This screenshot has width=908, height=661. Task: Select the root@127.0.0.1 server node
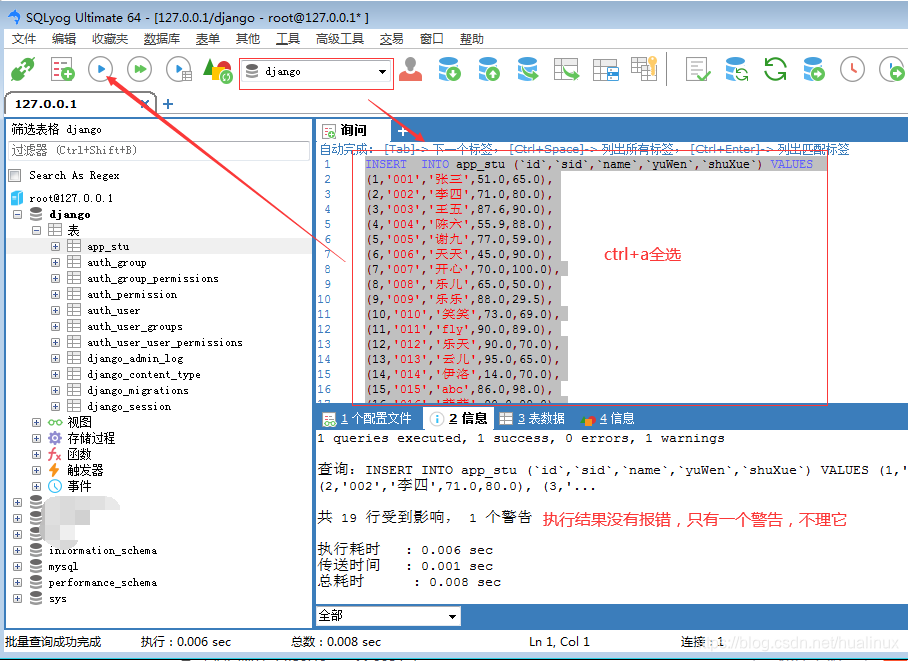pyautogui.click(x=71, y=198)
